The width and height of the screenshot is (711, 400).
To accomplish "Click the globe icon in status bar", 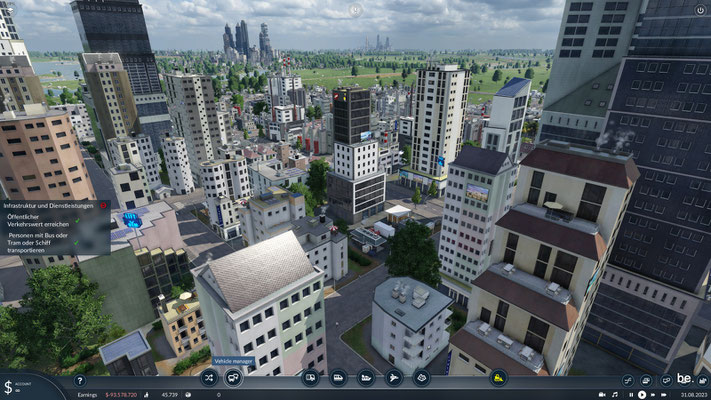I will [188, 395].
